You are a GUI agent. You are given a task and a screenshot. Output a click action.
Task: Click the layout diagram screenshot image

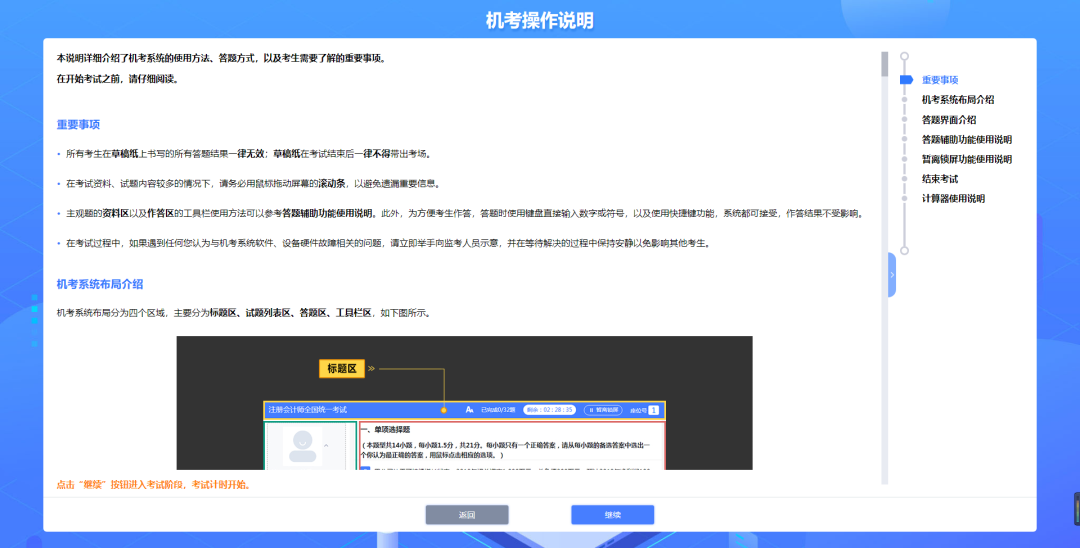coord(464,403)
